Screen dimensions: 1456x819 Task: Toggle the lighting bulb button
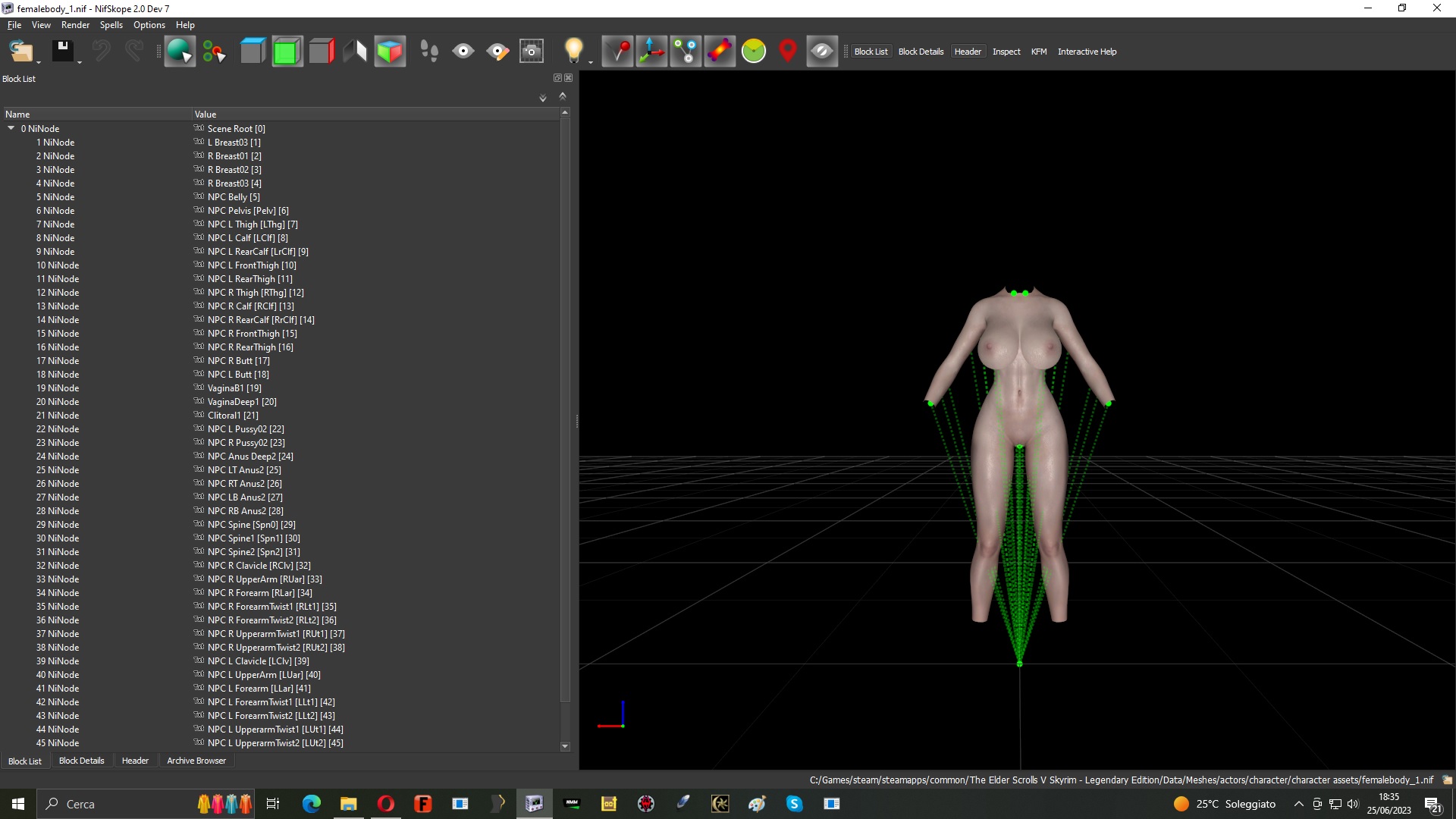point(573,51)
